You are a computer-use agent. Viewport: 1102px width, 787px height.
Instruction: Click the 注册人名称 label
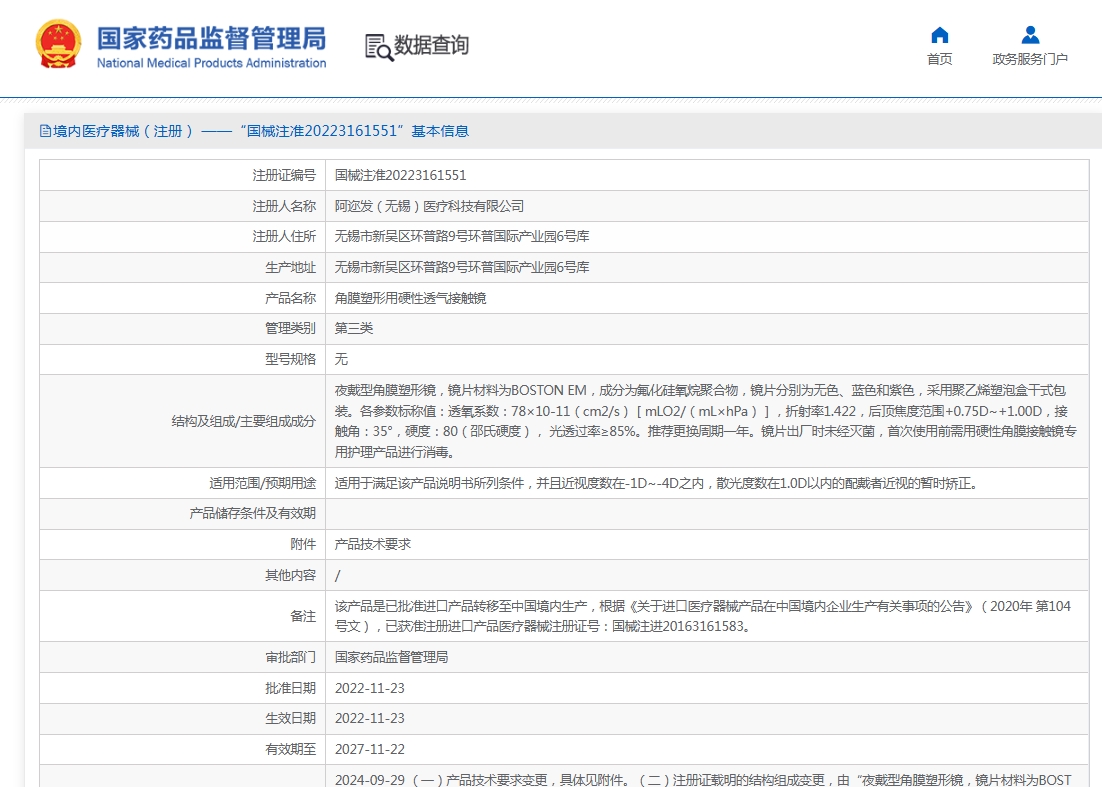[284, 206]
